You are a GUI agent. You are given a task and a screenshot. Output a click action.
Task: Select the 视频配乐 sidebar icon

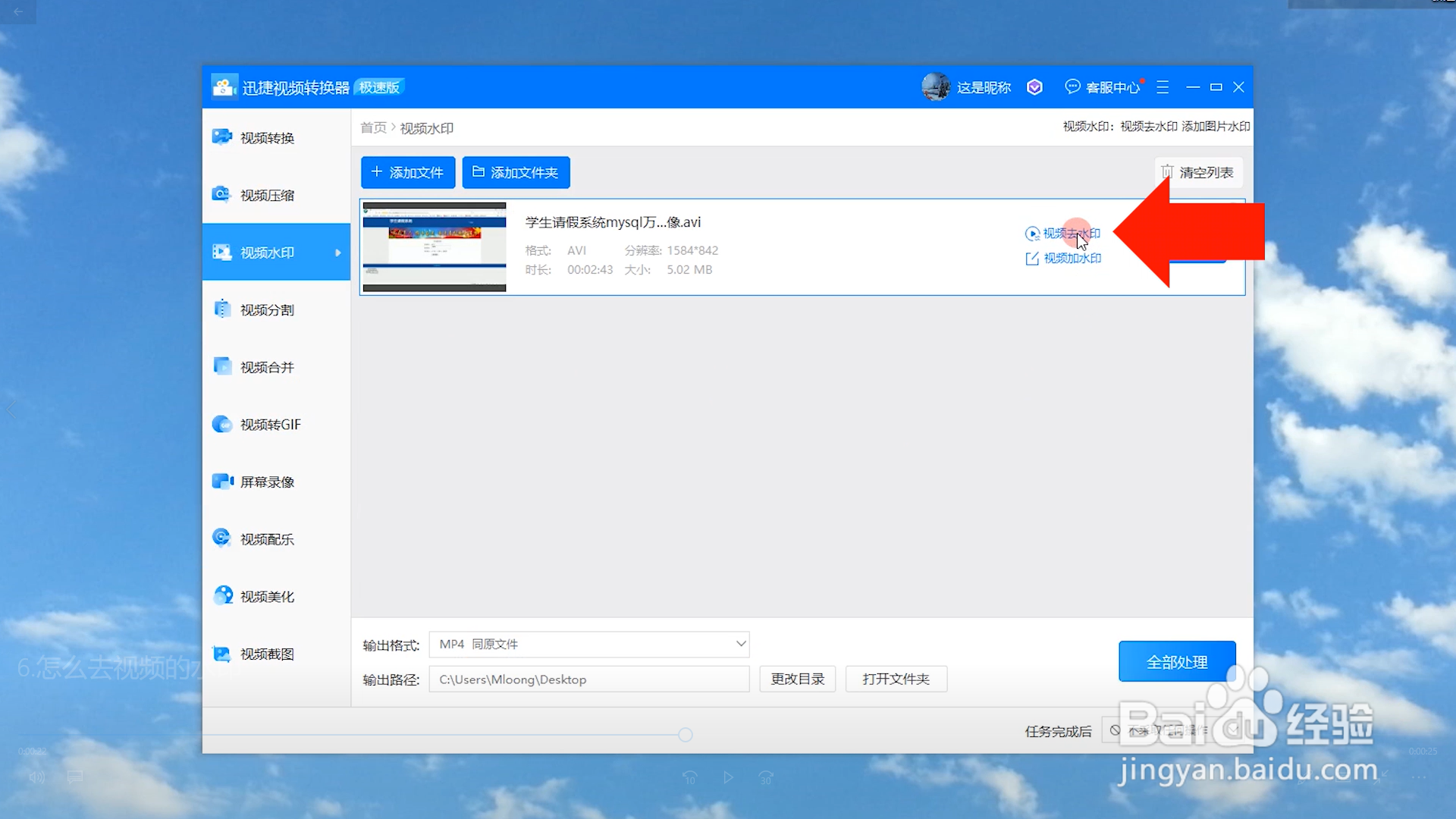(221, 538)
